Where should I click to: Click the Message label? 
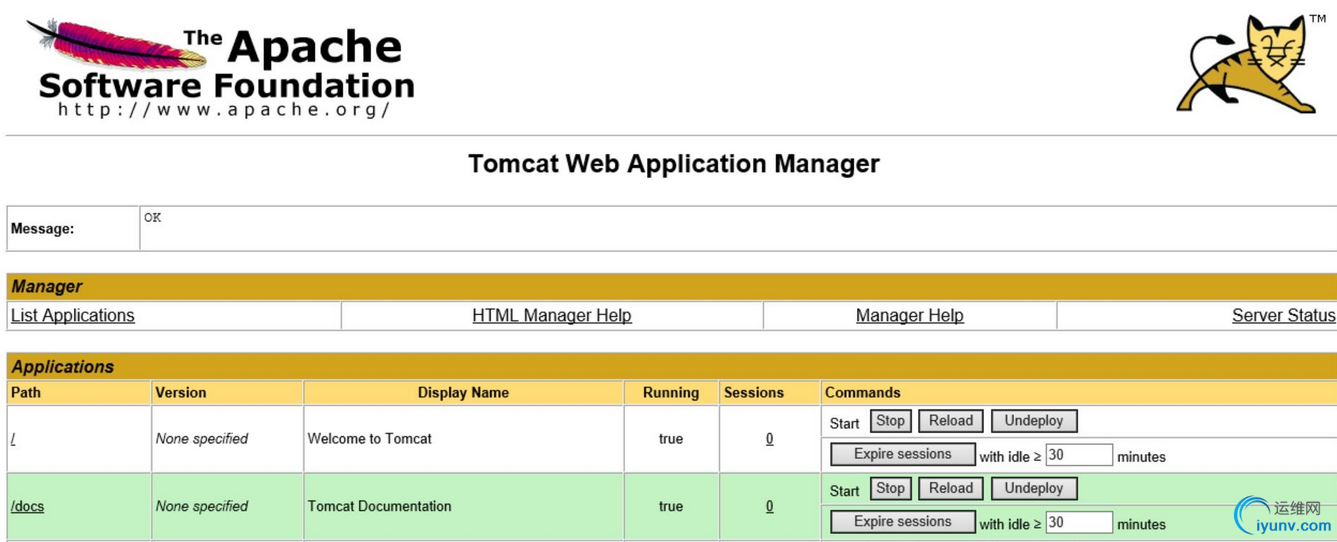42,229
